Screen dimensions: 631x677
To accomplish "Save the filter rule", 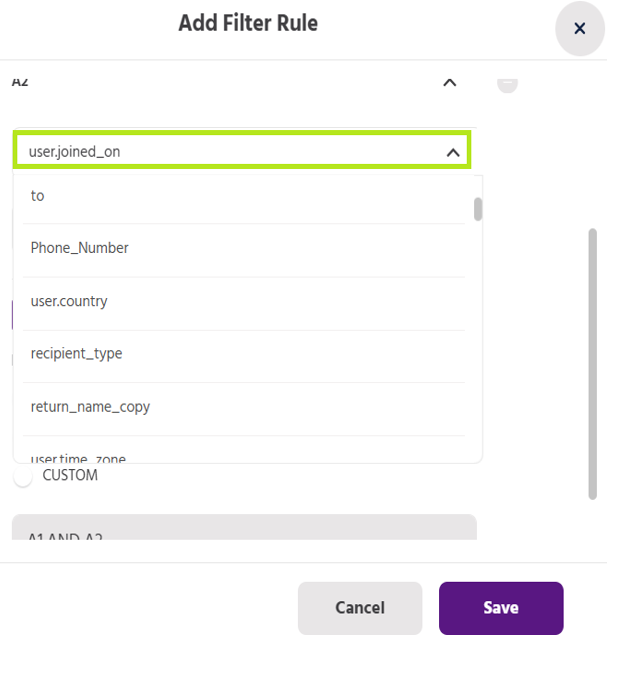I will [500, 608].
